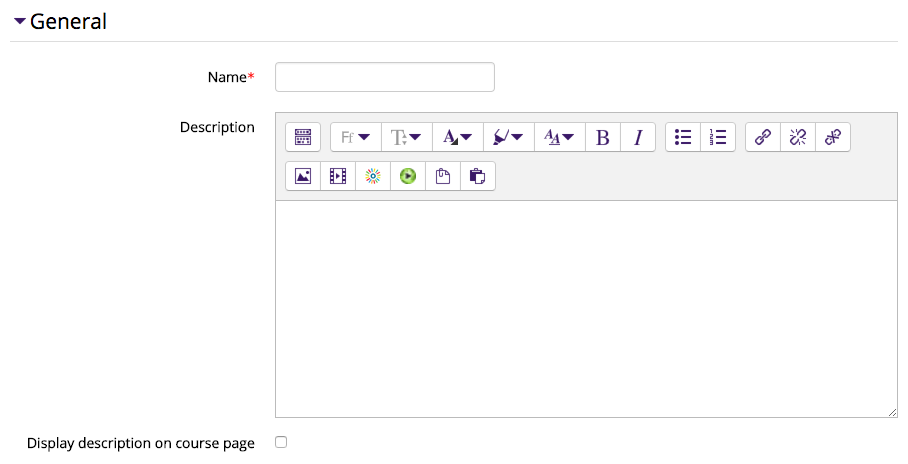Click into the Name input field
The image size is (908, 464).
(385, 77)
